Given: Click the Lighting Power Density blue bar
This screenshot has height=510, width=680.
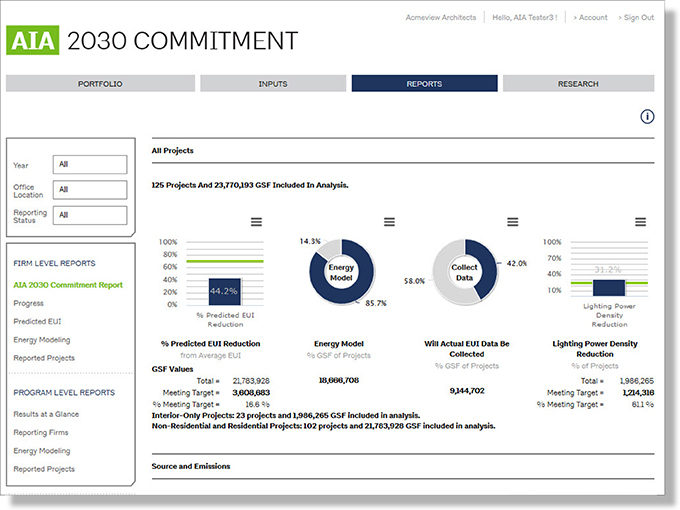Looking at the screenshot, I should (x=609, y=288).
